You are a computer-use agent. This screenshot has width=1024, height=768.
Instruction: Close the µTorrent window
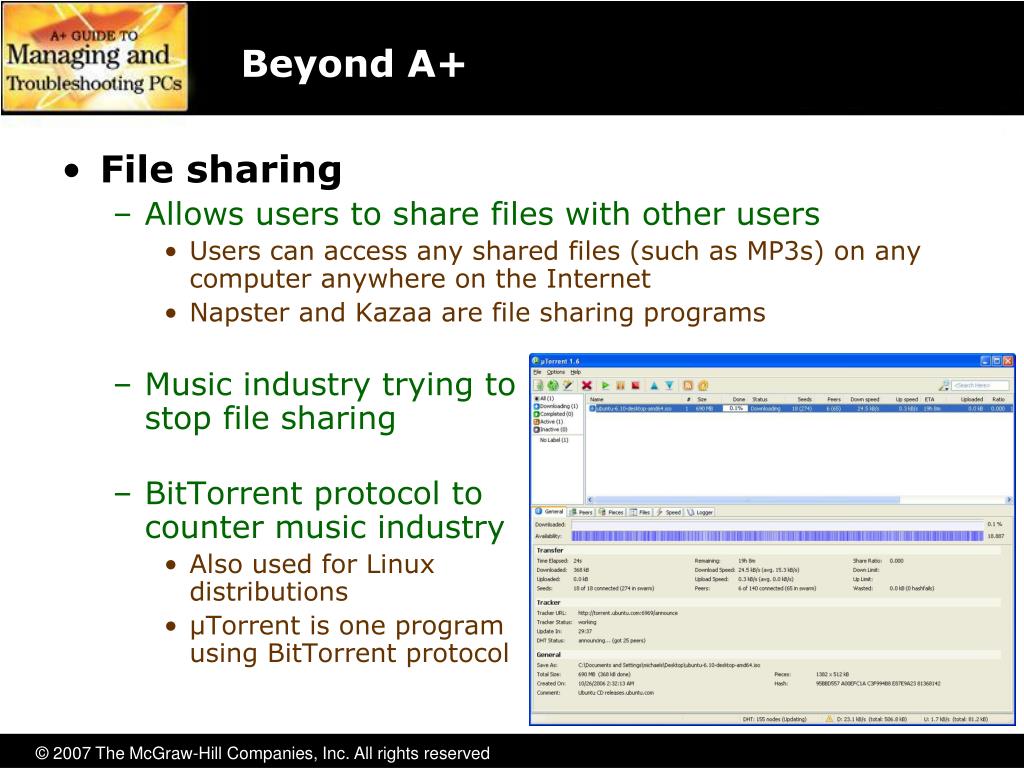click(1008, 360)
